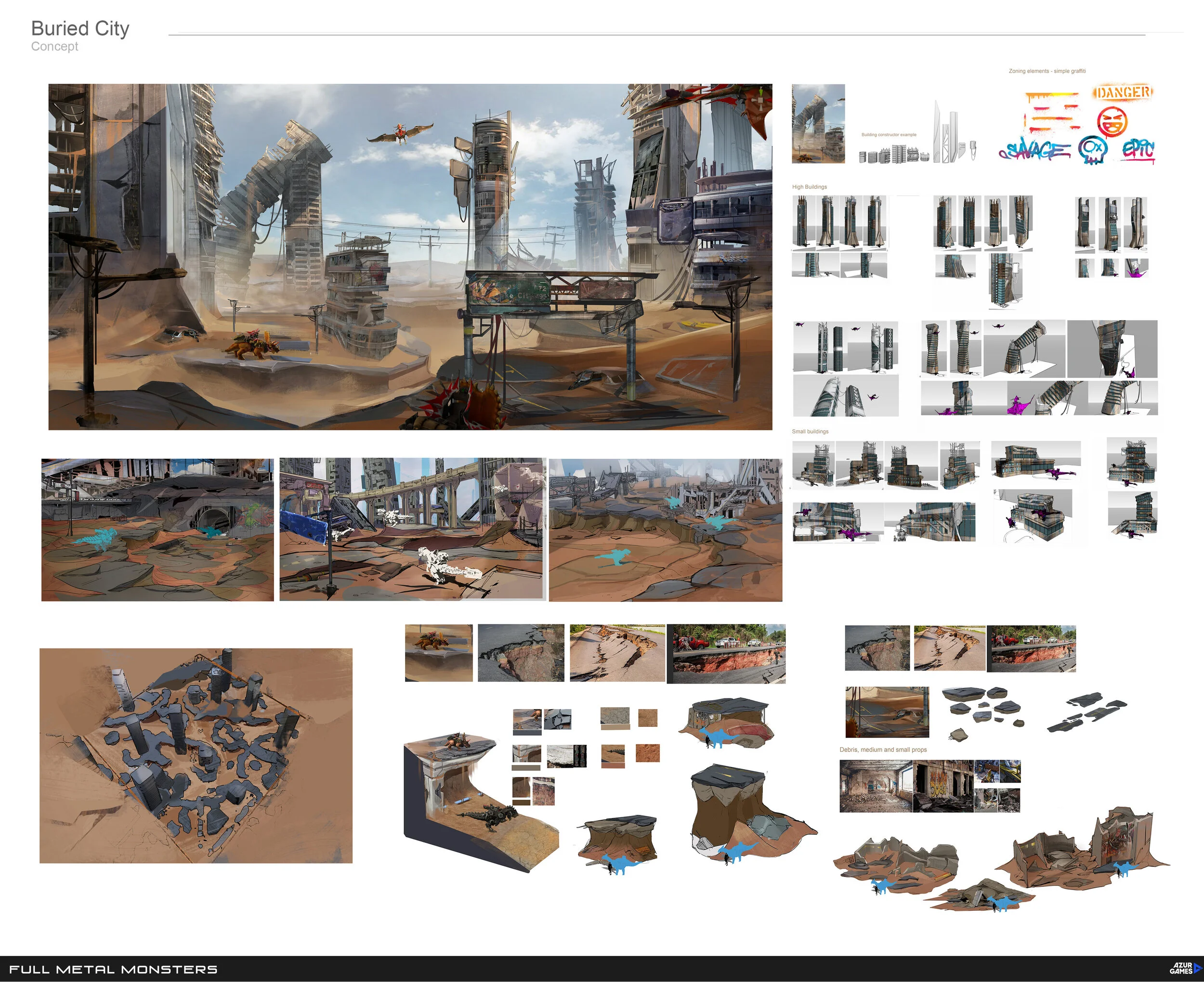This screenshot has width=1204, height=982.
Task: Click the Debris, medium and small props label
Action: pyautogui.click(x=883, y=749)
